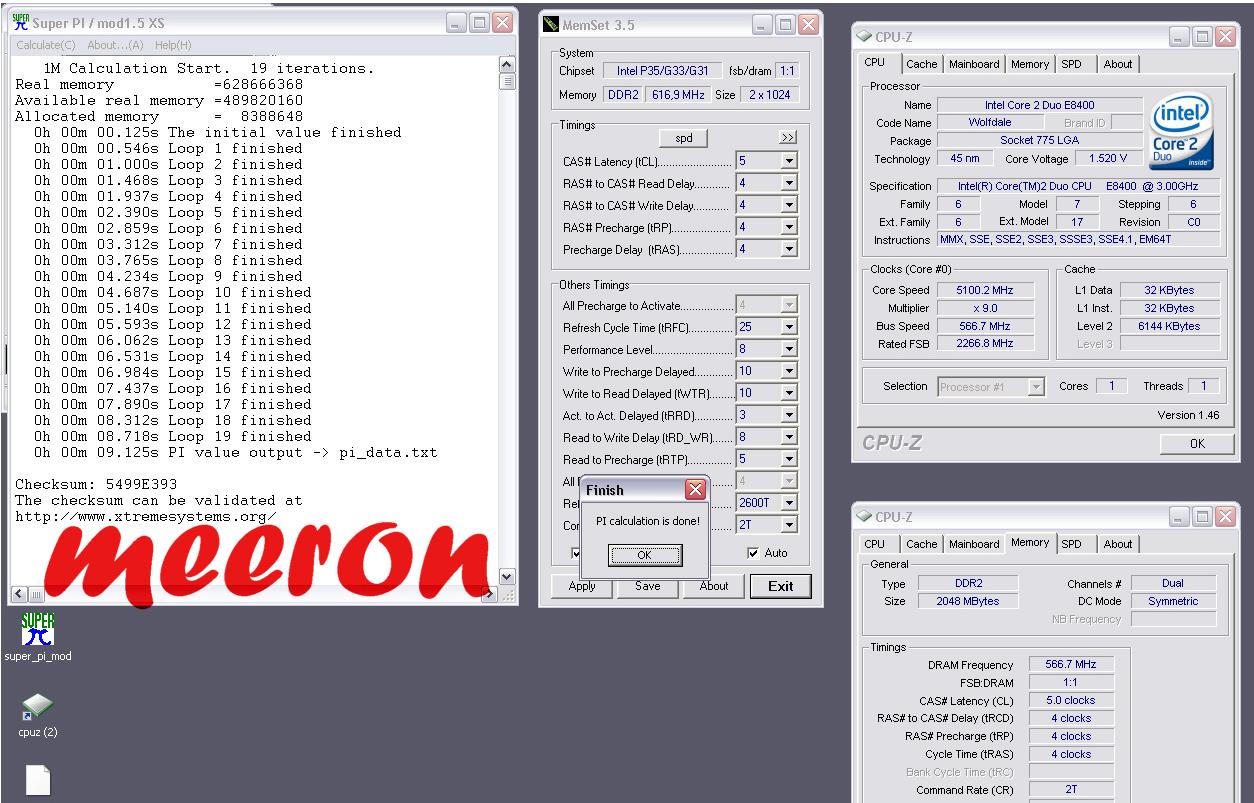Open the Processor #1 selection dropdown in CPU-Z

point(1036,386)
